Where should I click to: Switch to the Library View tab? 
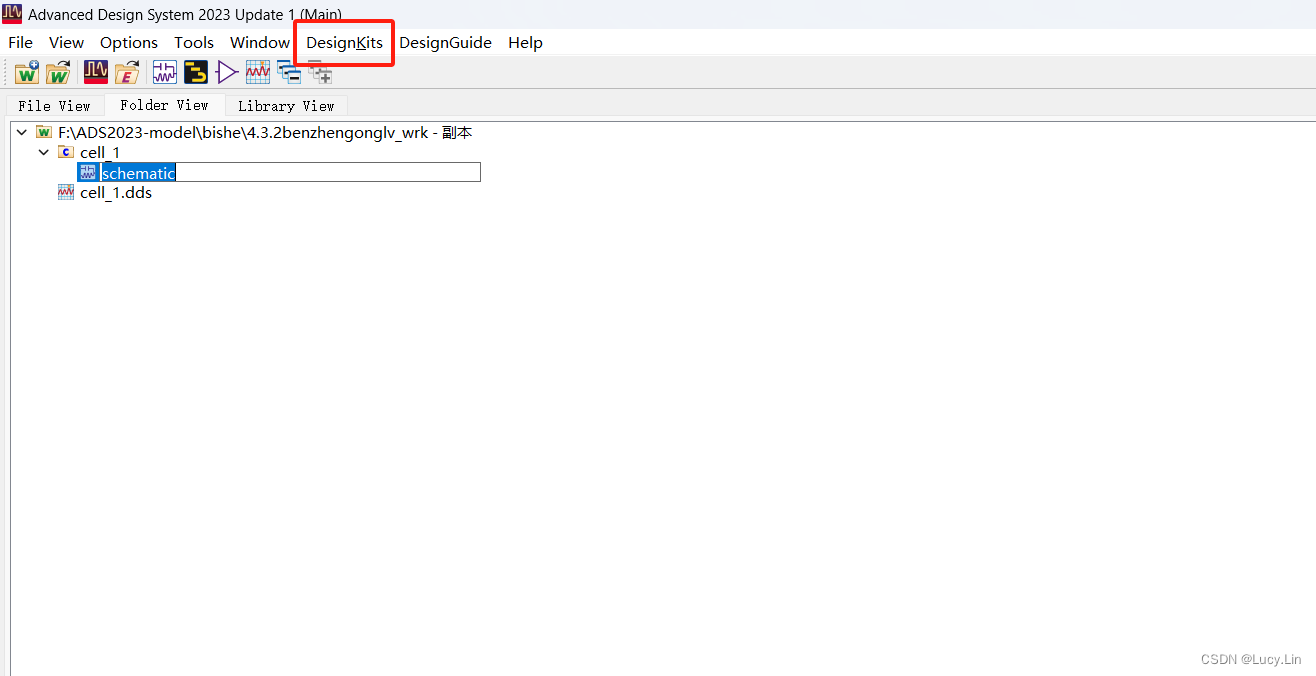click(x=286, y=105)
